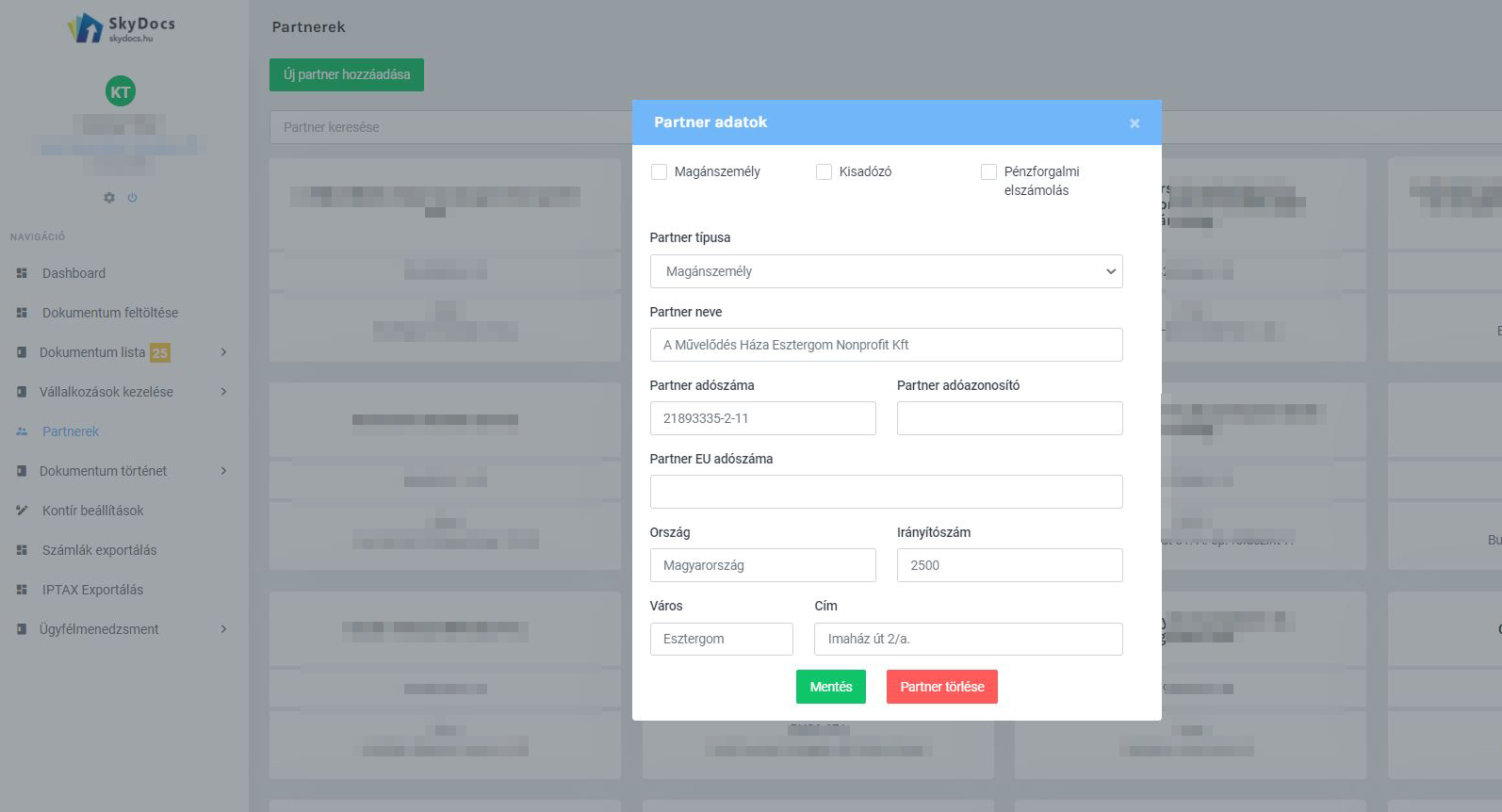The height and width of the screenshot is (812, 1502).
Task: Click the SkyDocs logo
Action: (121, 27)
